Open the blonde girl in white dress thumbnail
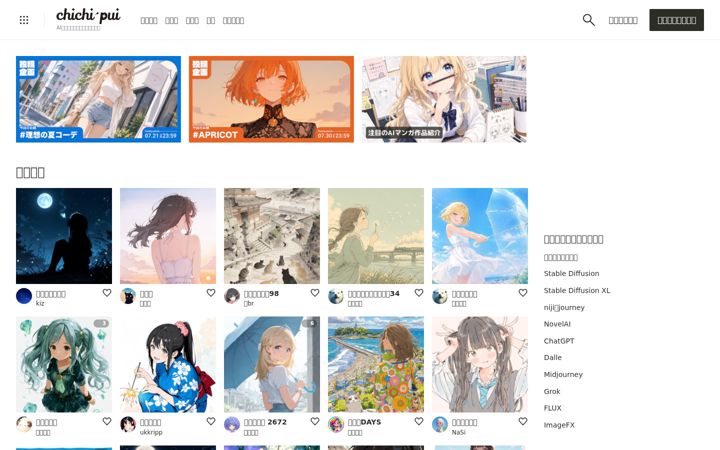Screen dimensions: 720x450 480,236
